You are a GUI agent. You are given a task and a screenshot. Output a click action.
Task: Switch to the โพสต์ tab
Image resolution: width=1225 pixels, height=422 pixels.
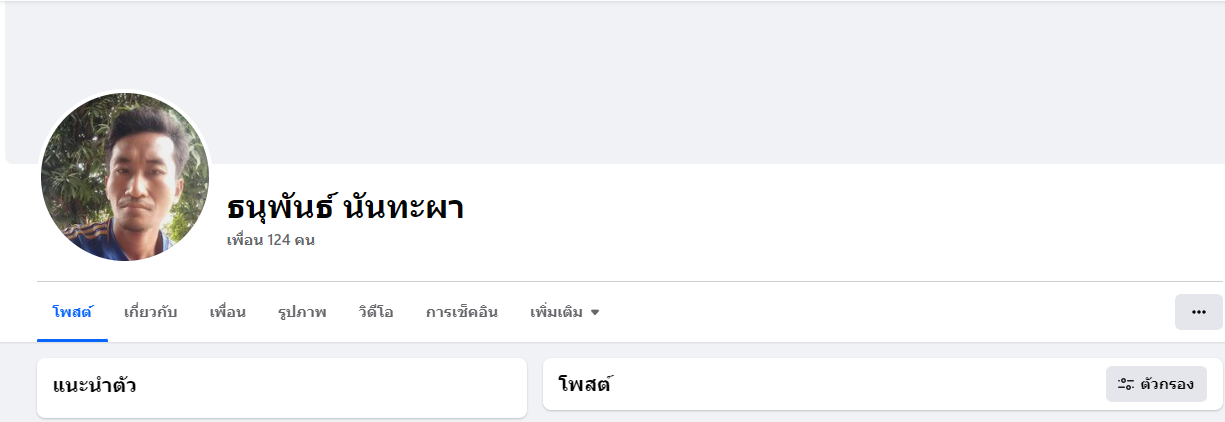click(72, 312)
